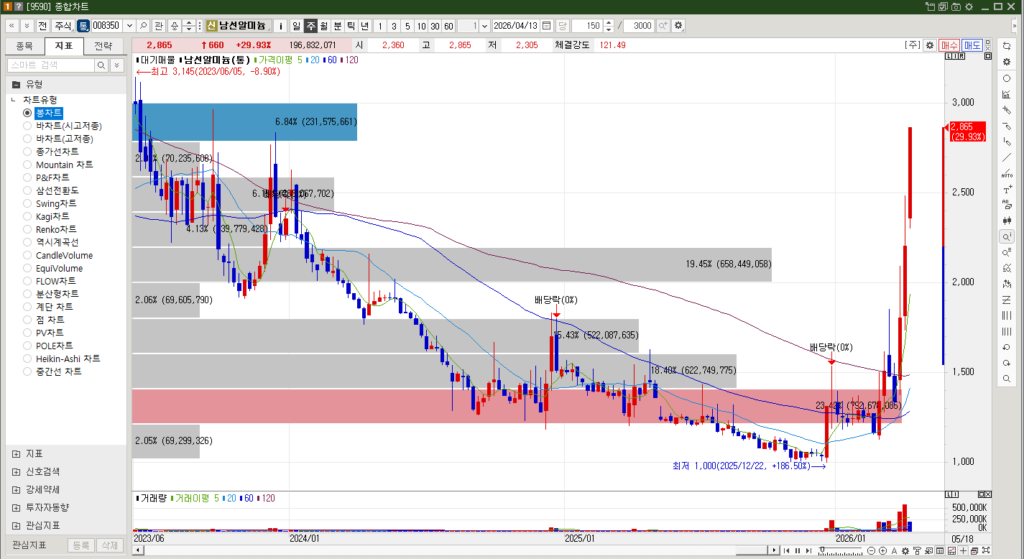
Task: Open chart settings gear beside the buy button
Action: (929, 45)
